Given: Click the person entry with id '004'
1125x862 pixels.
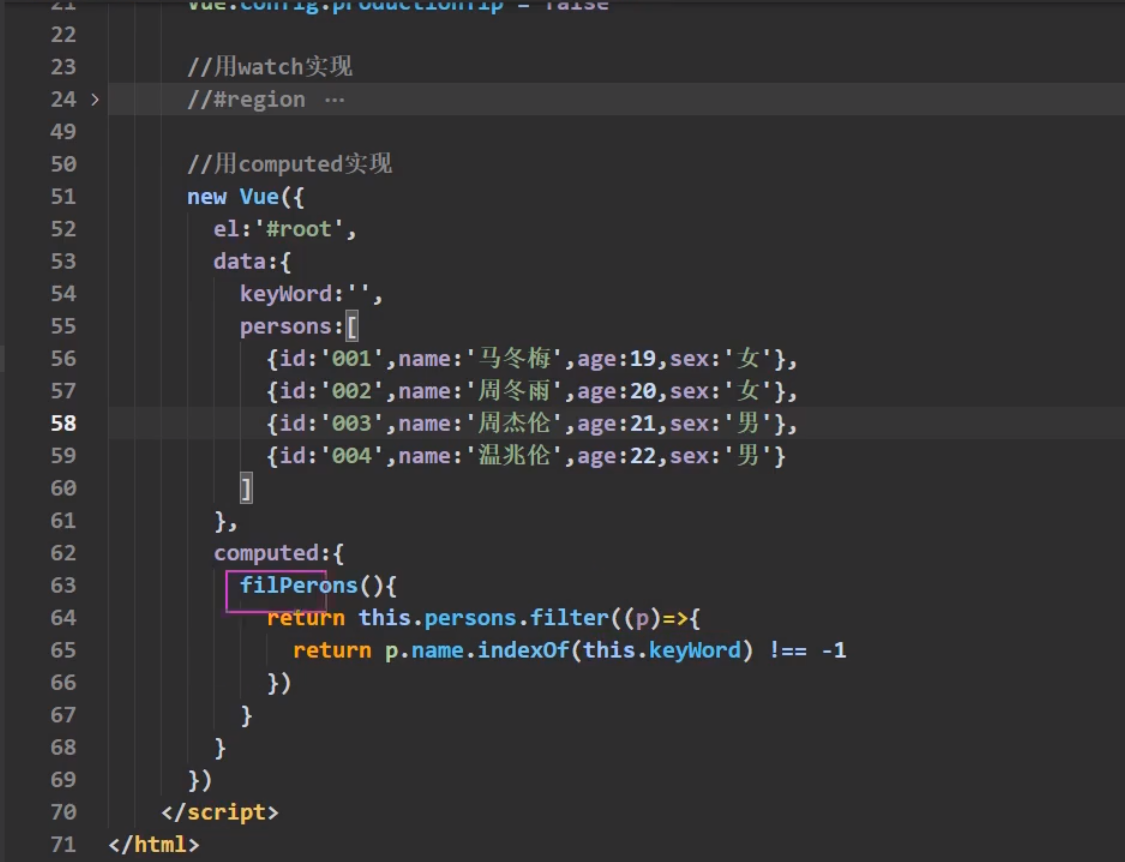Looking at the screenshot, I should 526,456.
